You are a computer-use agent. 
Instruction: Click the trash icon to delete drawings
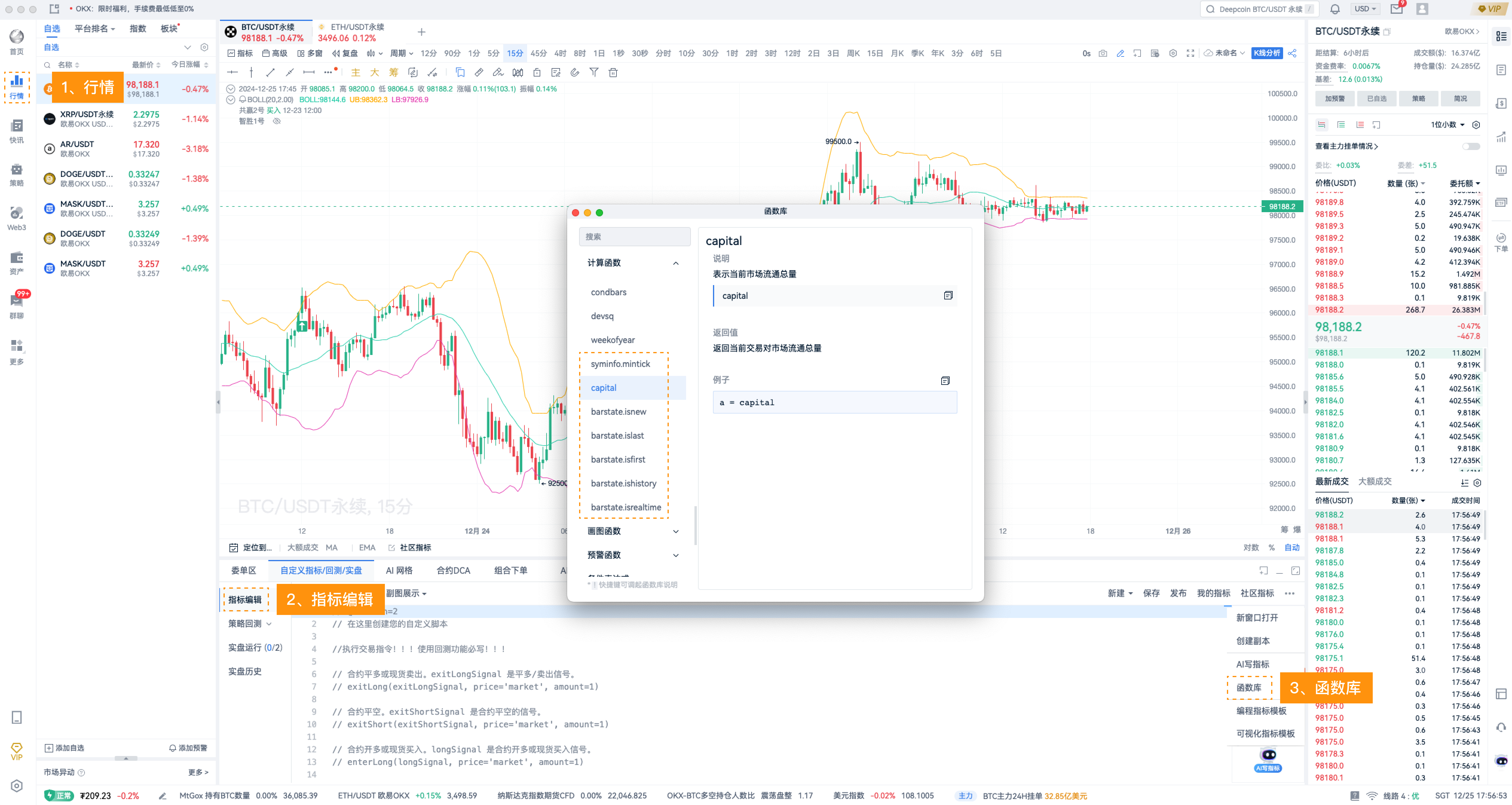point(613,72)
